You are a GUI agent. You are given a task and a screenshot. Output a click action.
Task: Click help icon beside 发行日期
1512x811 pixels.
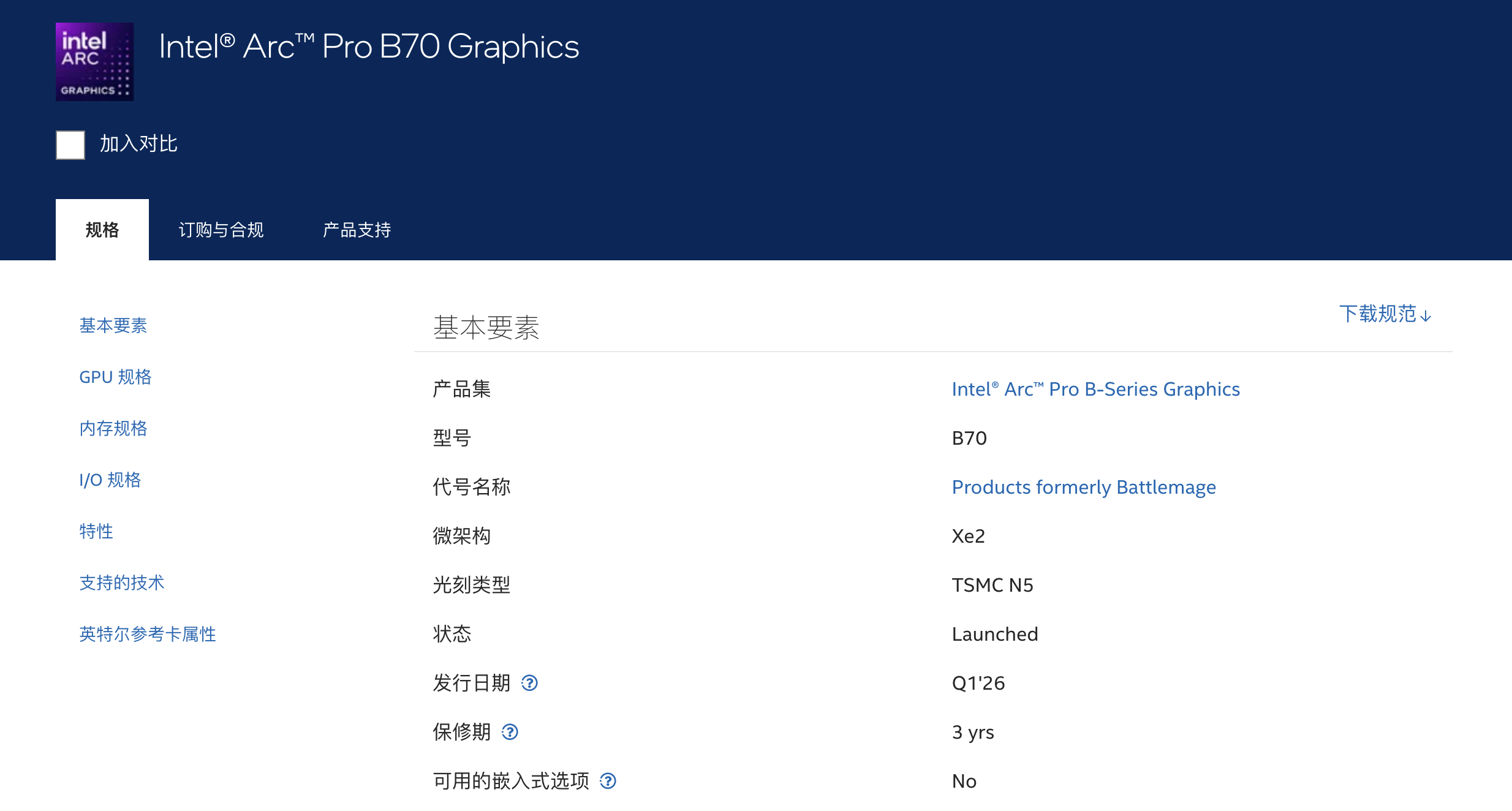click(529, 683)
